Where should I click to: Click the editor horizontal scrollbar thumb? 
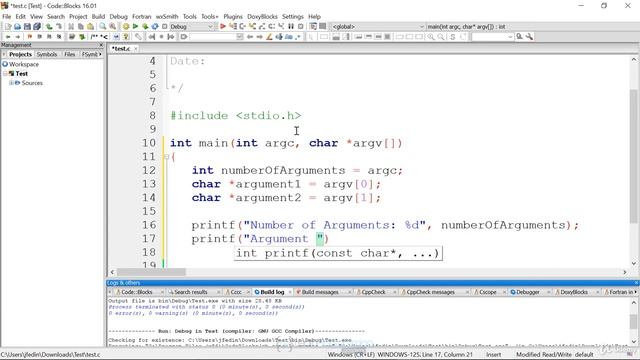151,272
